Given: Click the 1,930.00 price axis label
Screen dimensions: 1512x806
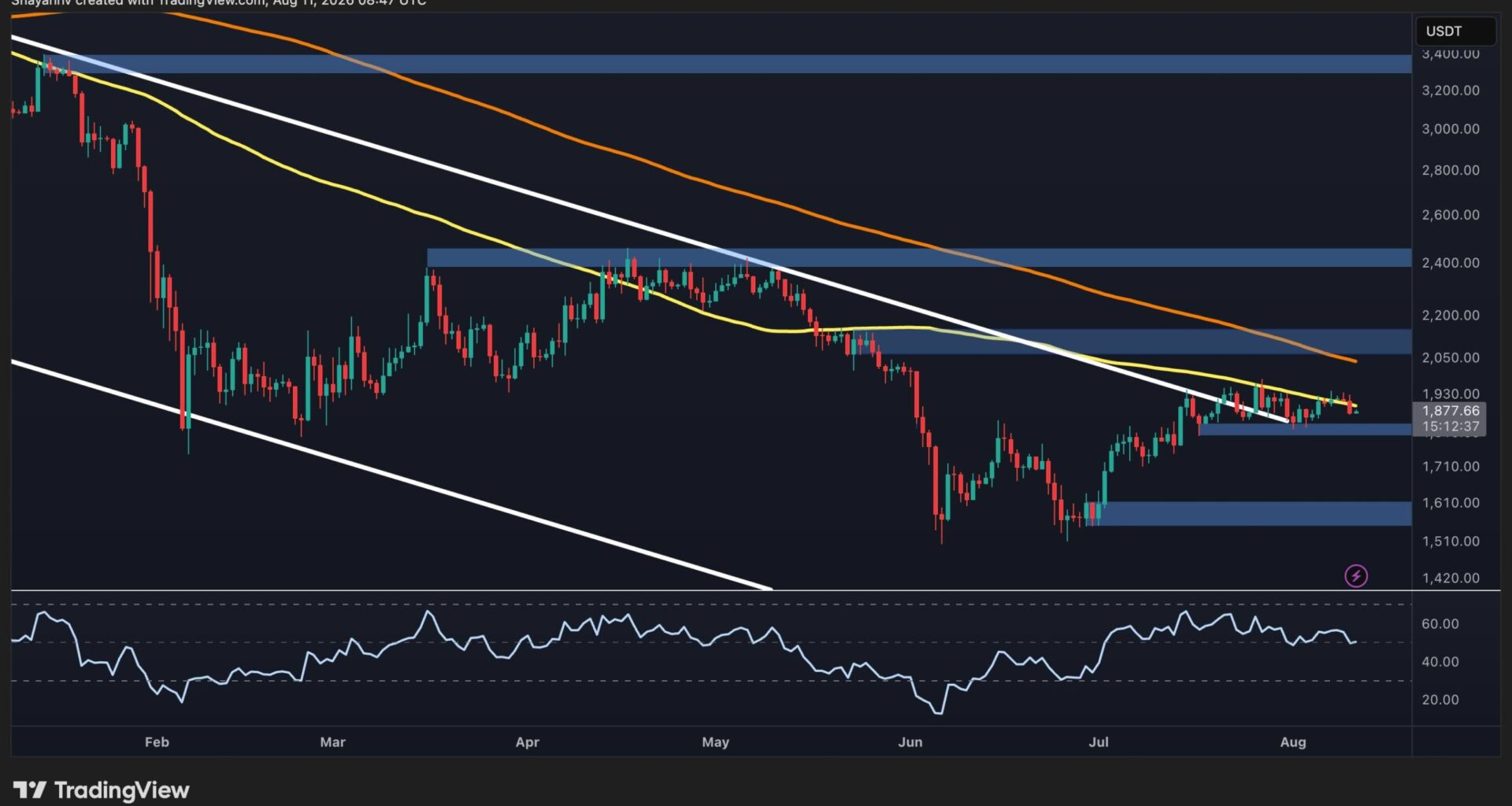Looking at the screenshot, I should (x=1450, y=394).
